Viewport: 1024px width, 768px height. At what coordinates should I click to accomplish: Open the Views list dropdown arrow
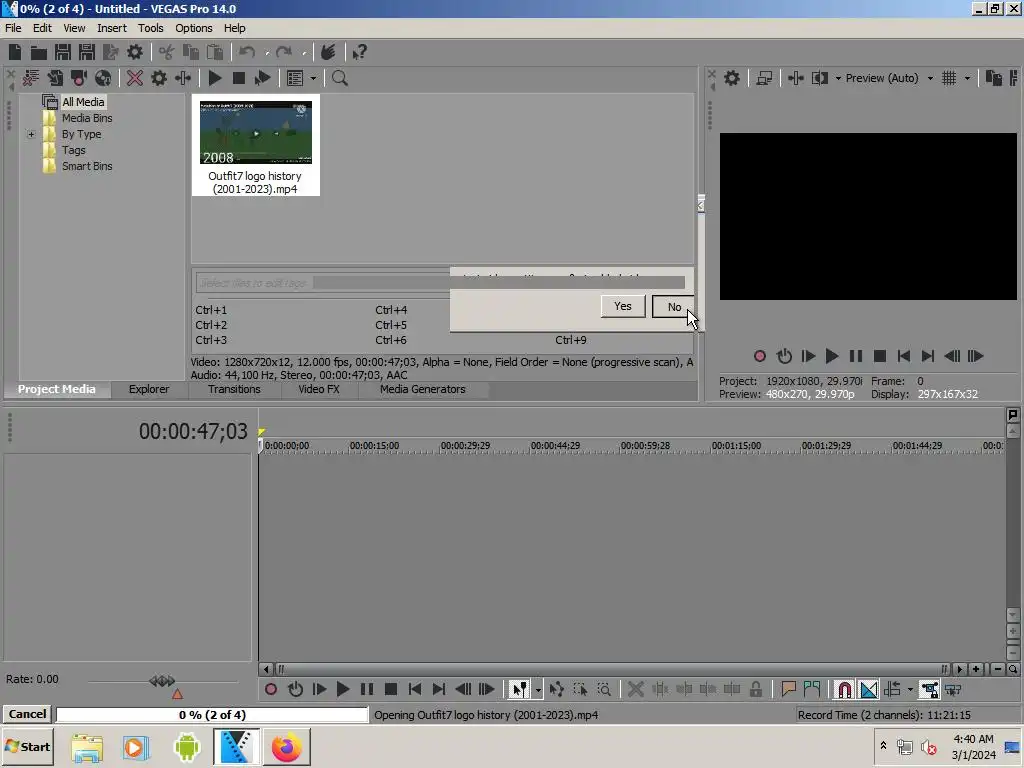tap(313, 78)
